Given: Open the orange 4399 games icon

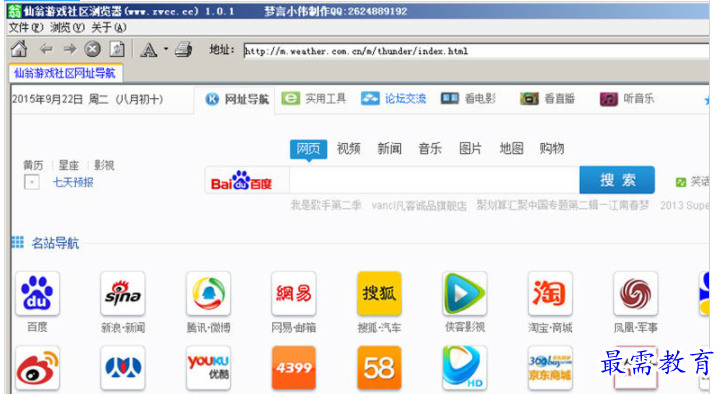Looking at the screenshot, I should point(294,368).
